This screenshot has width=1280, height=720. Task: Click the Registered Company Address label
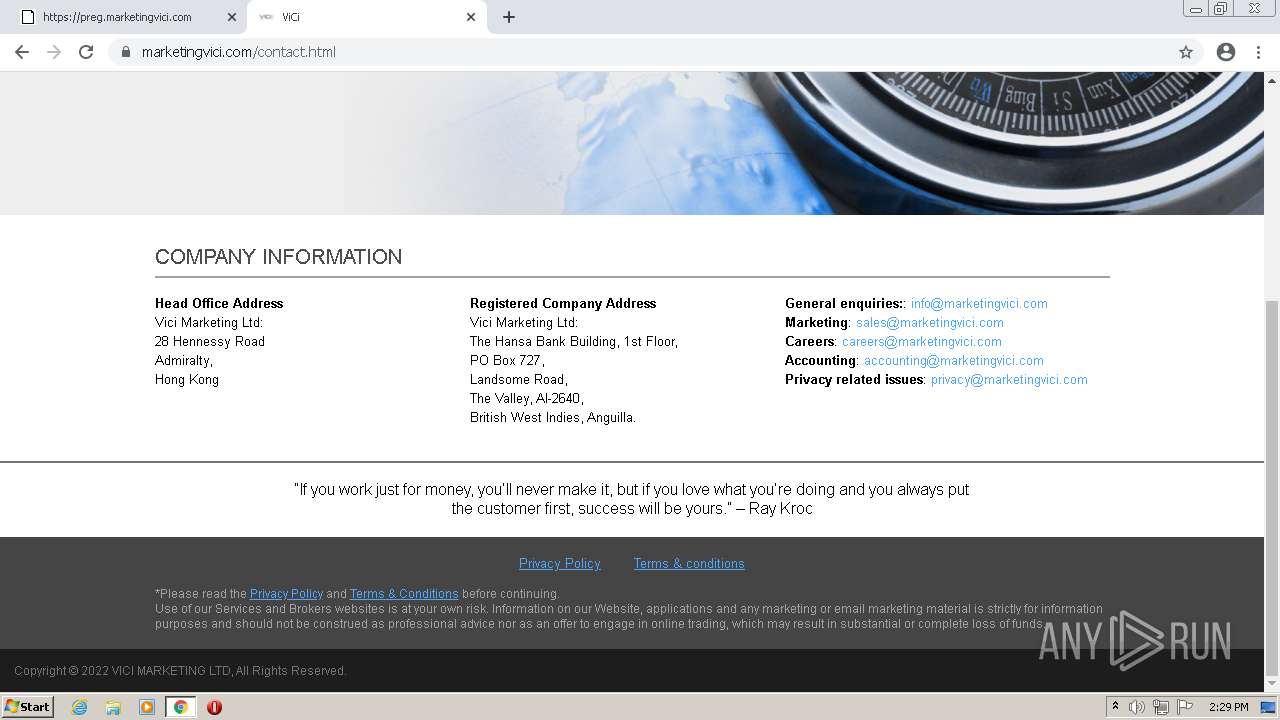(x=563, y=303)
